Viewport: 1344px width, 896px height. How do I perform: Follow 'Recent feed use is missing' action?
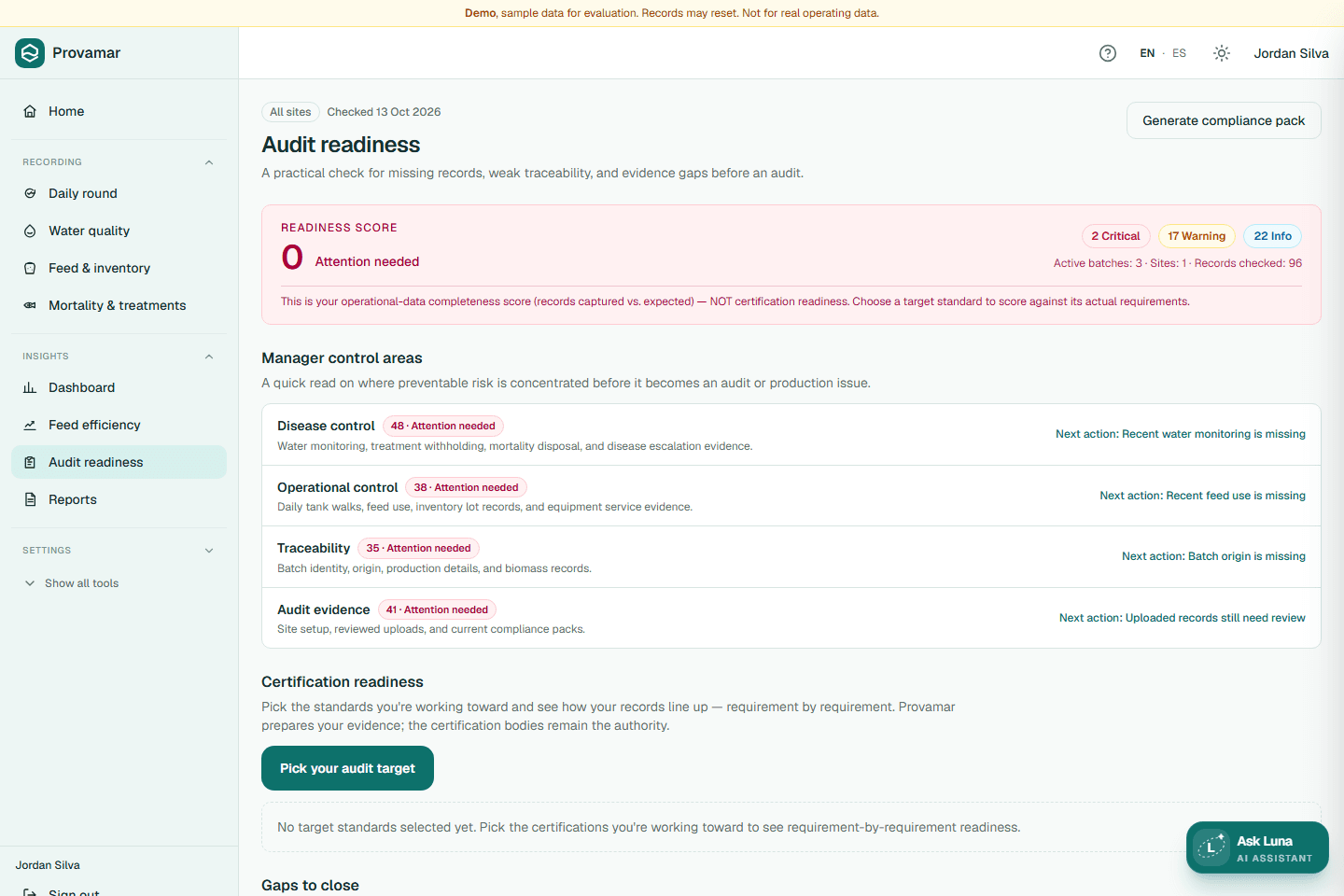(x=1202, y=496)
